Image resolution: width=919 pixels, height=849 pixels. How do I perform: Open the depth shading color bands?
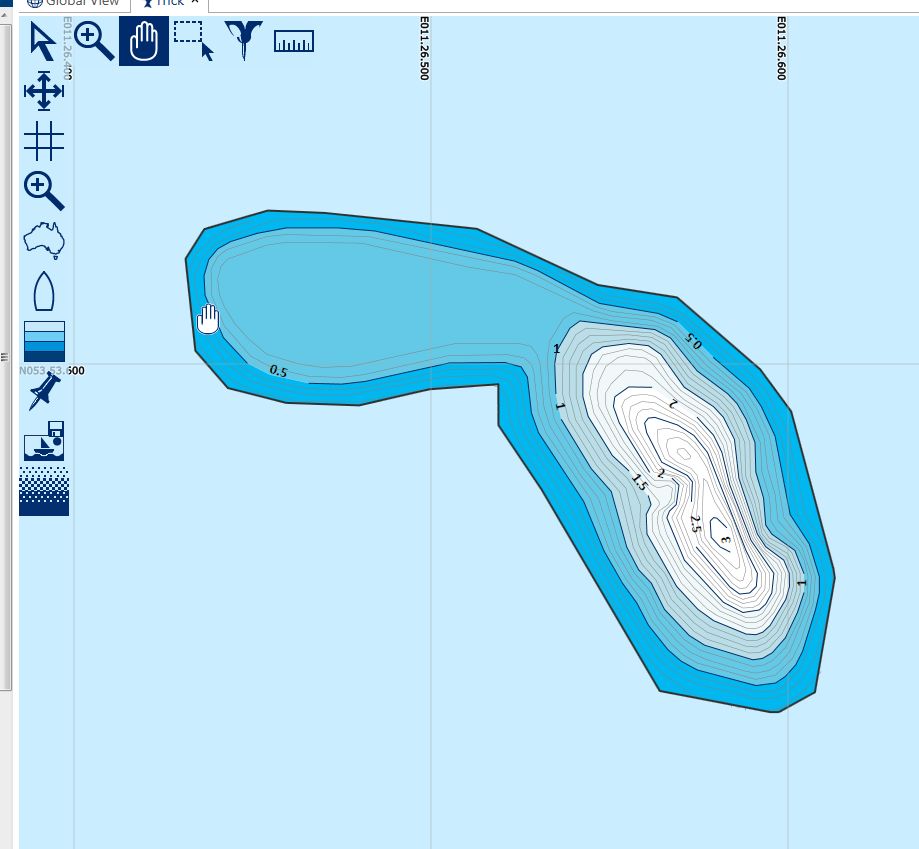point(44,341)
